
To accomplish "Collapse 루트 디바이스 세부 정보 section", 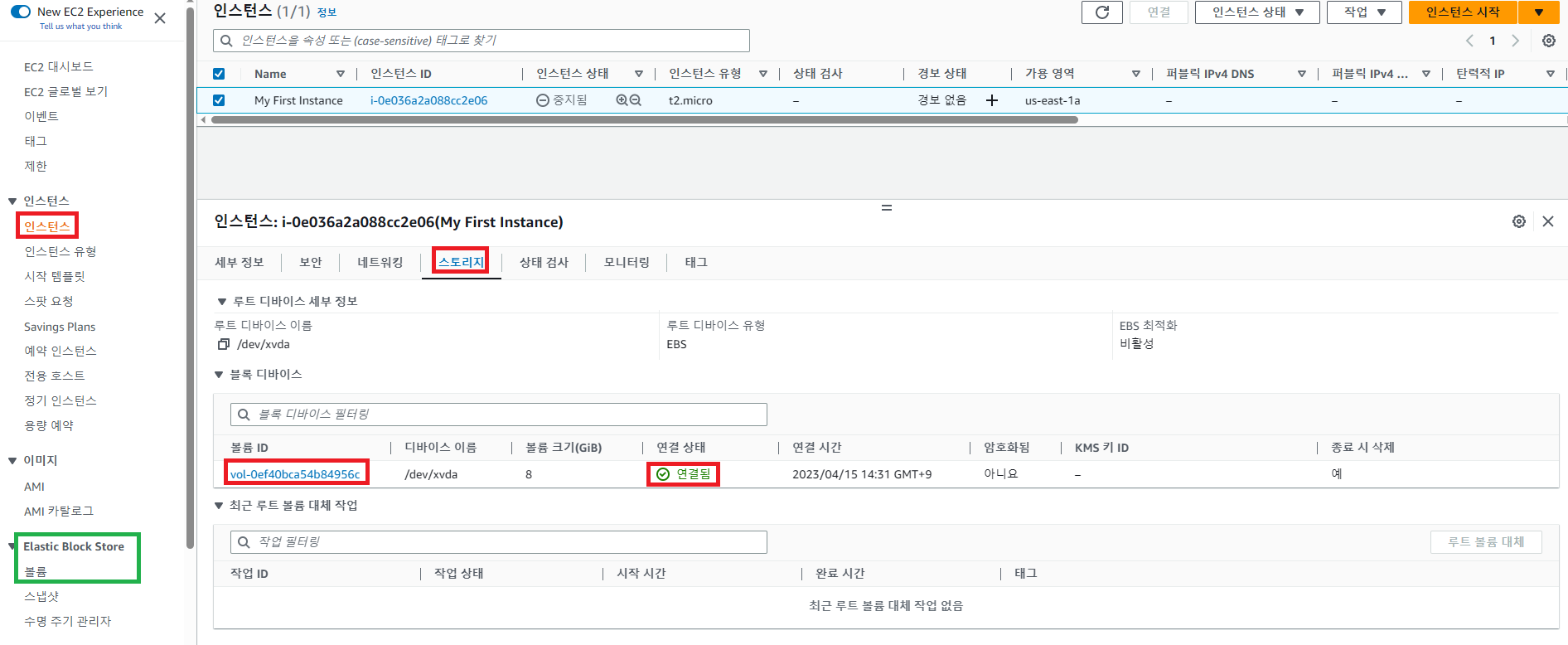I will coord(221,302).
